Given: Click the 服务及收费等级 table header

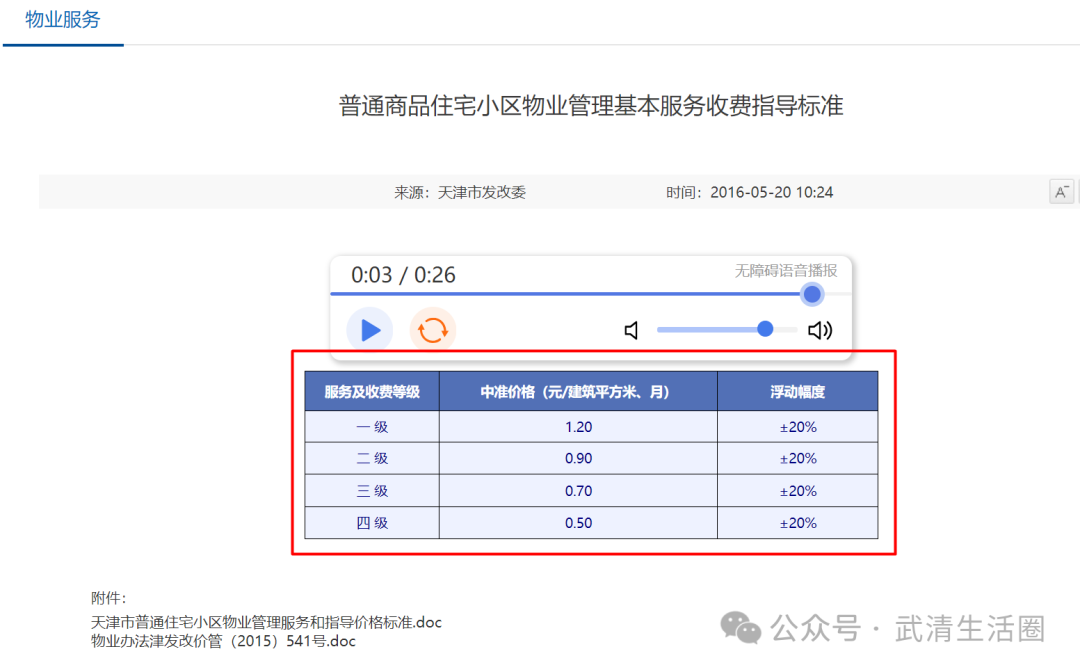Looking at the screenshot, I should coord(372,392).
